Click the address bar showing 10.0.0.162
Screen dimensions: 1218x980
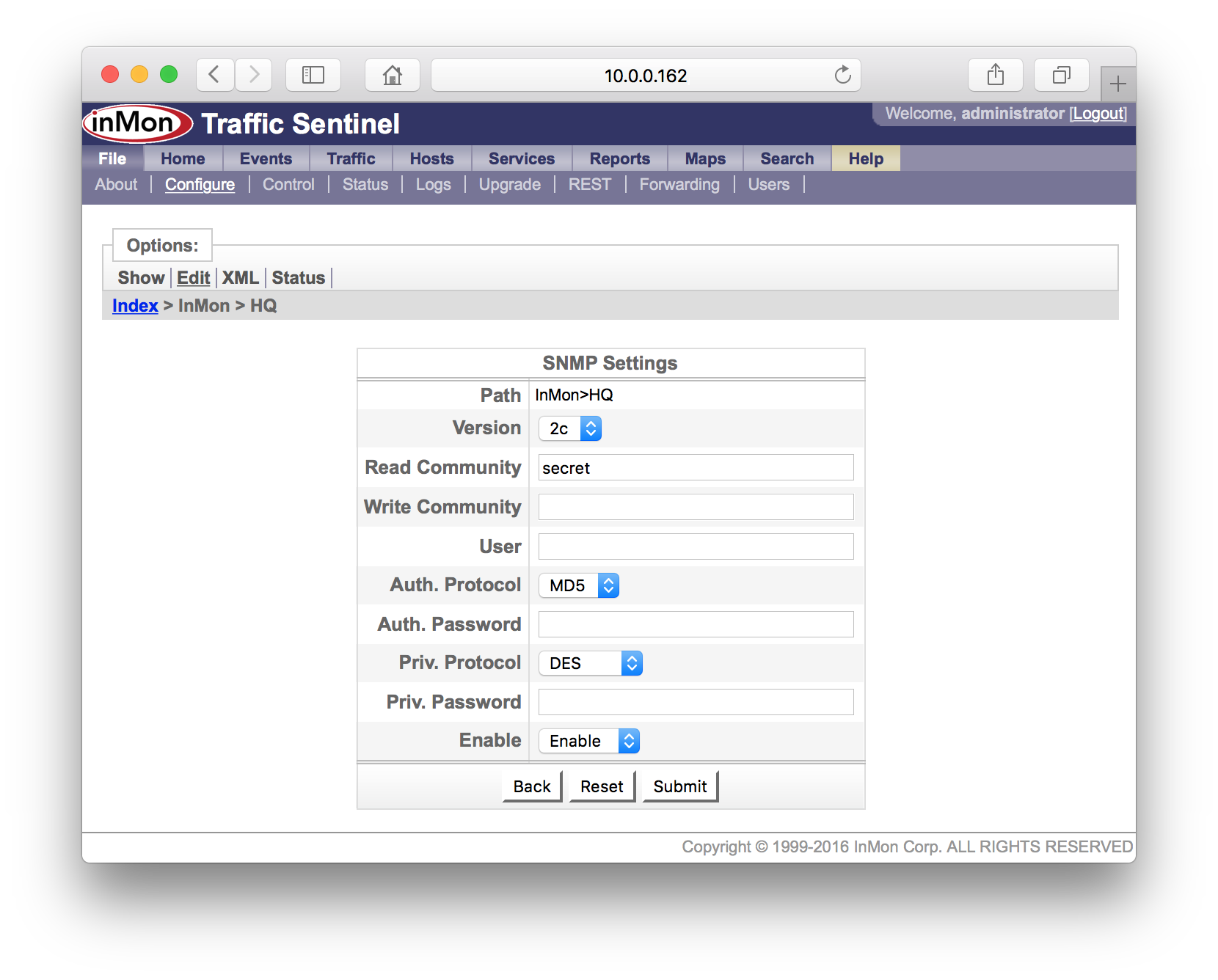tap(646, 75)
